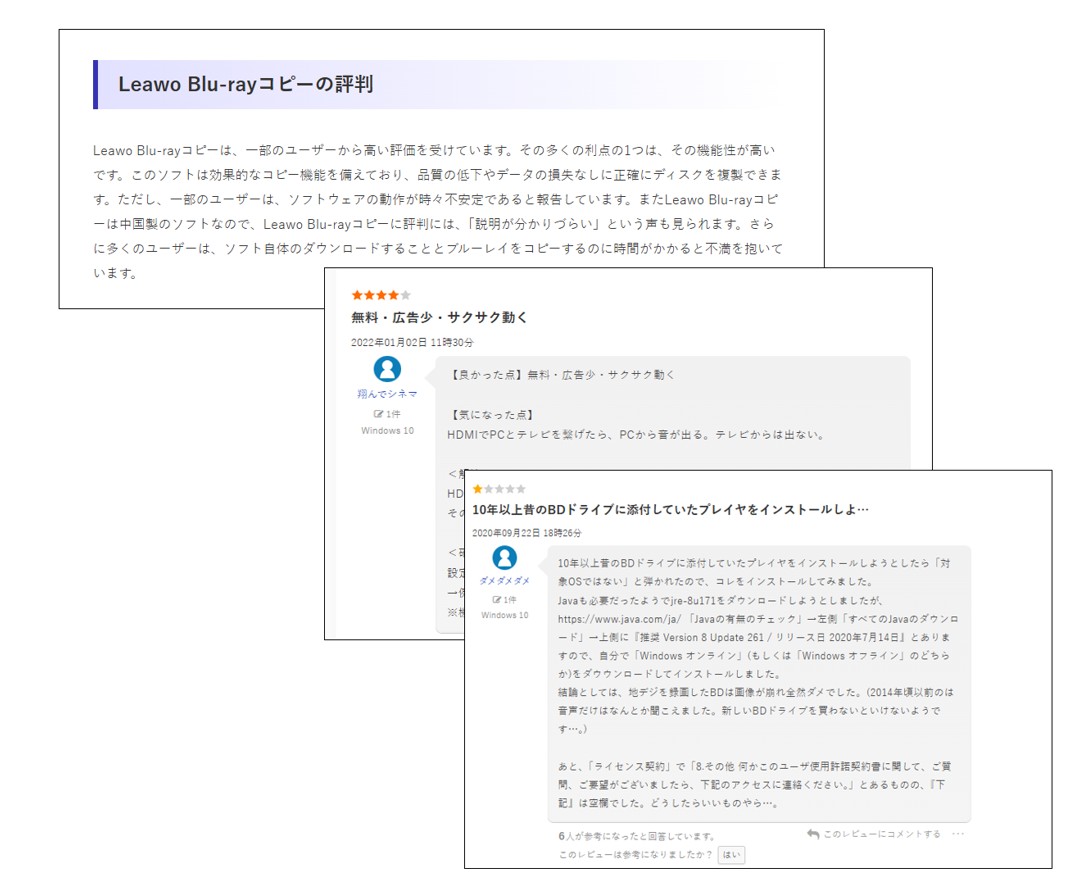The height and width of the screenshot is (889, 1074).
Task: Click the one-star rating of the second review
Action: pos(499,489)
